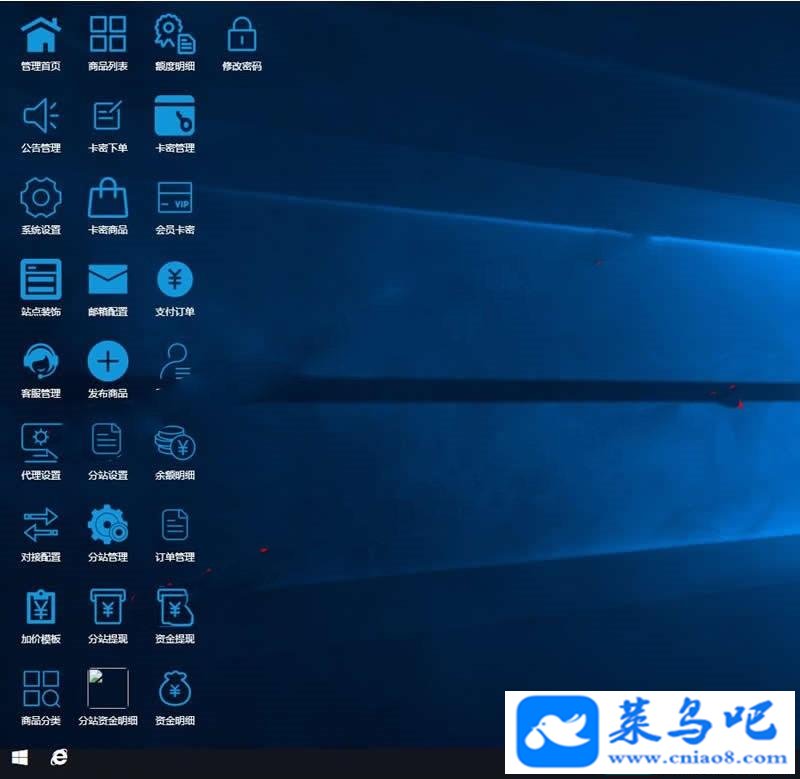
Task: Open 卡密下单 order icon
Action: (108, 115)
